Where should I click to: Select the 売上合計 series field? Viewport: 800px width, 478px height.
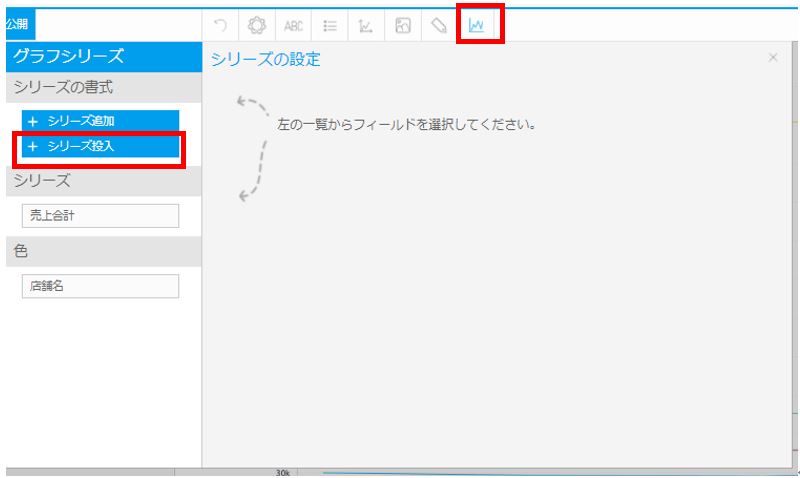(101, 216)
